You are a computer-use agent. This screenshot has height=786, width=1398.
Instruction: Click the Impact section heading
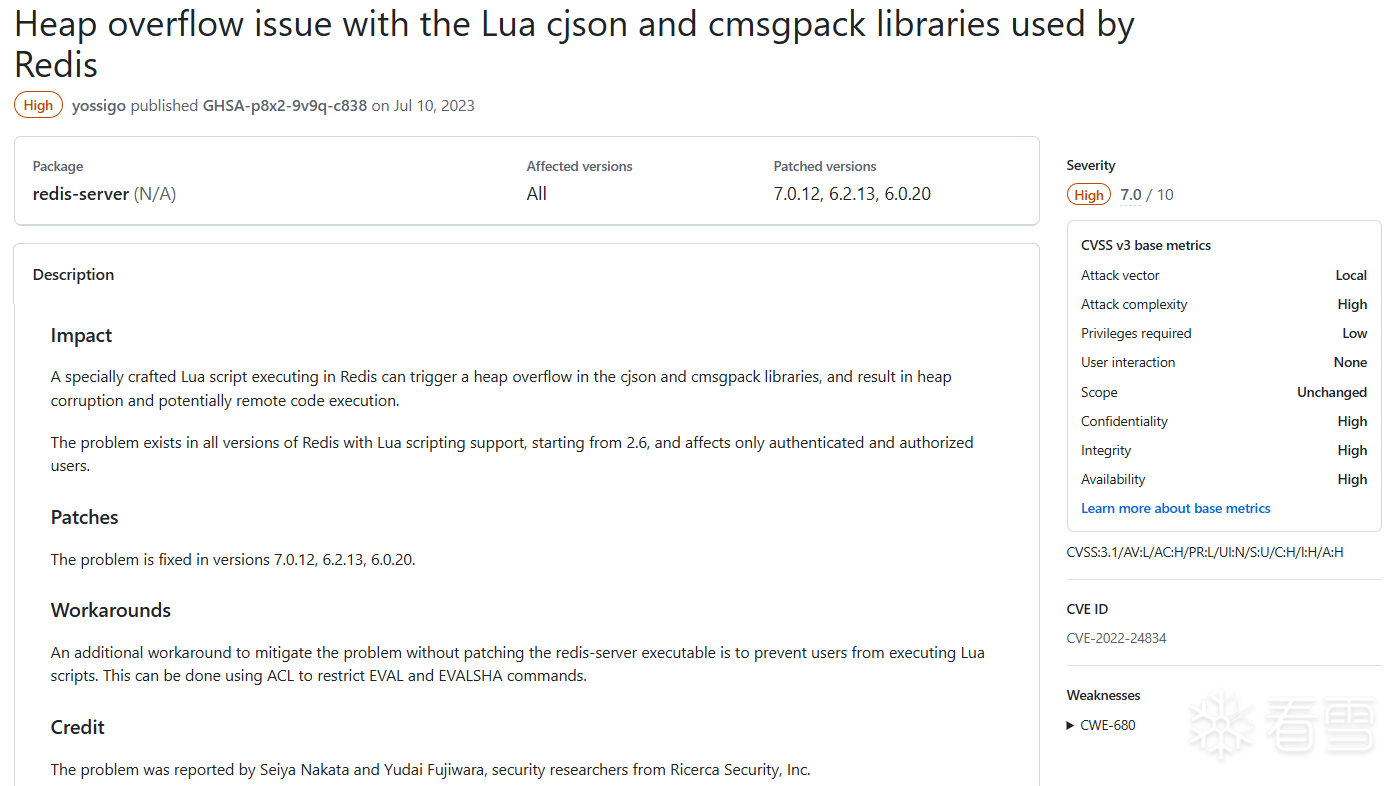click(x=81, y=336)
